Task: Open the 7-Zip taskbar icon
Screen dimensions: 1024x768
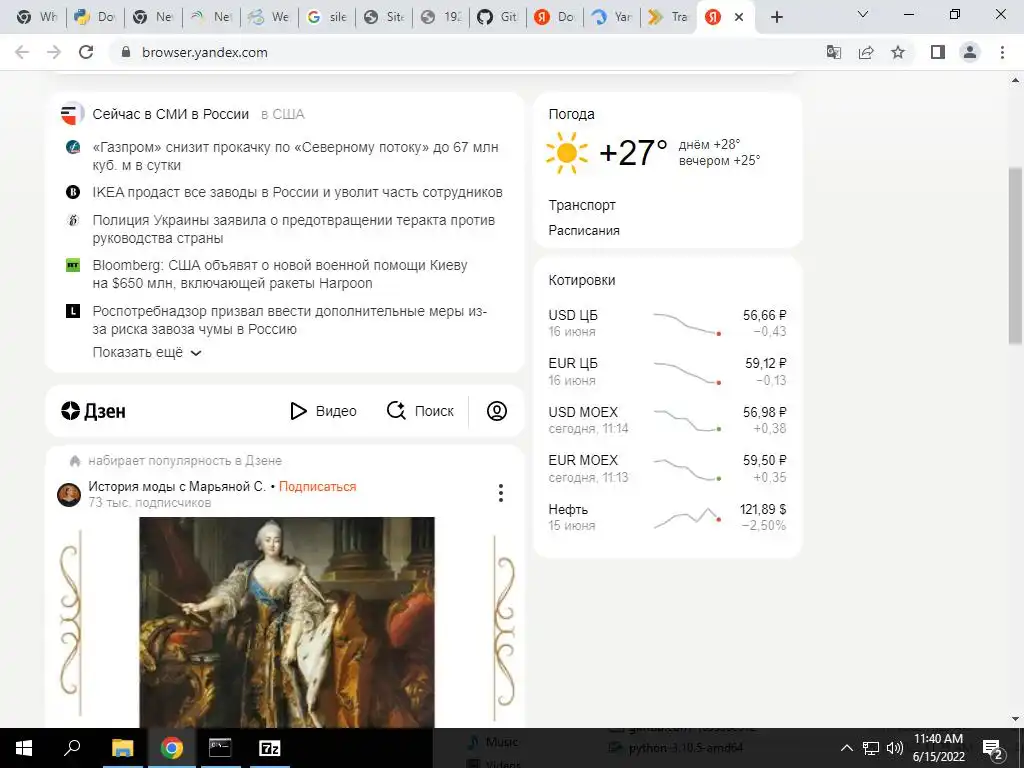Action: (270, 748)
